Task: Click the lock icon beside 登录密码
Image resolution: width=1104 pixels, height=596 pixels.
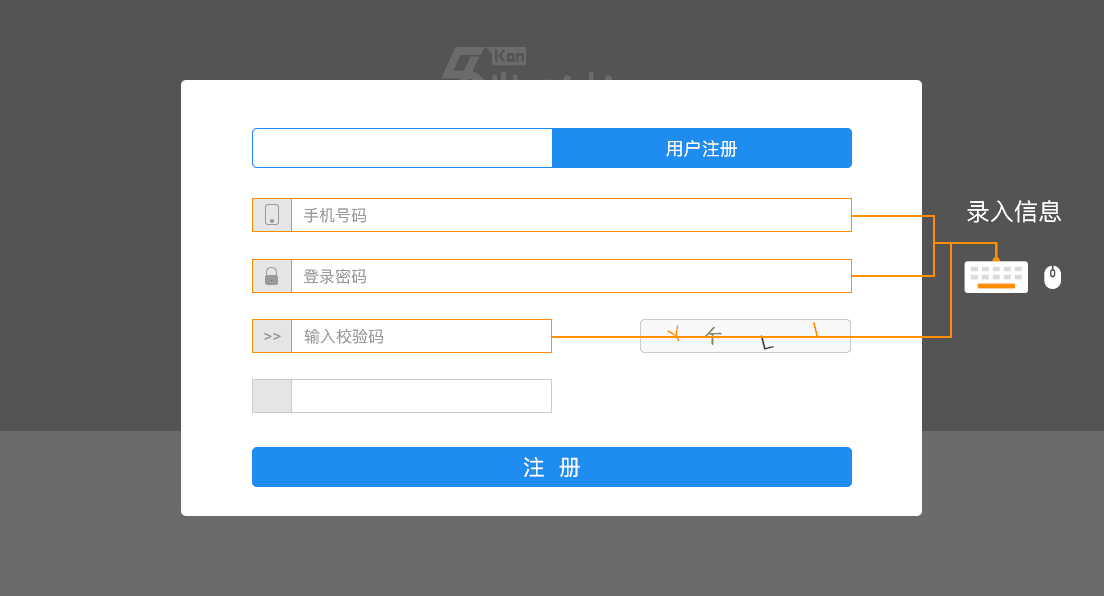Action: point(272,276)
